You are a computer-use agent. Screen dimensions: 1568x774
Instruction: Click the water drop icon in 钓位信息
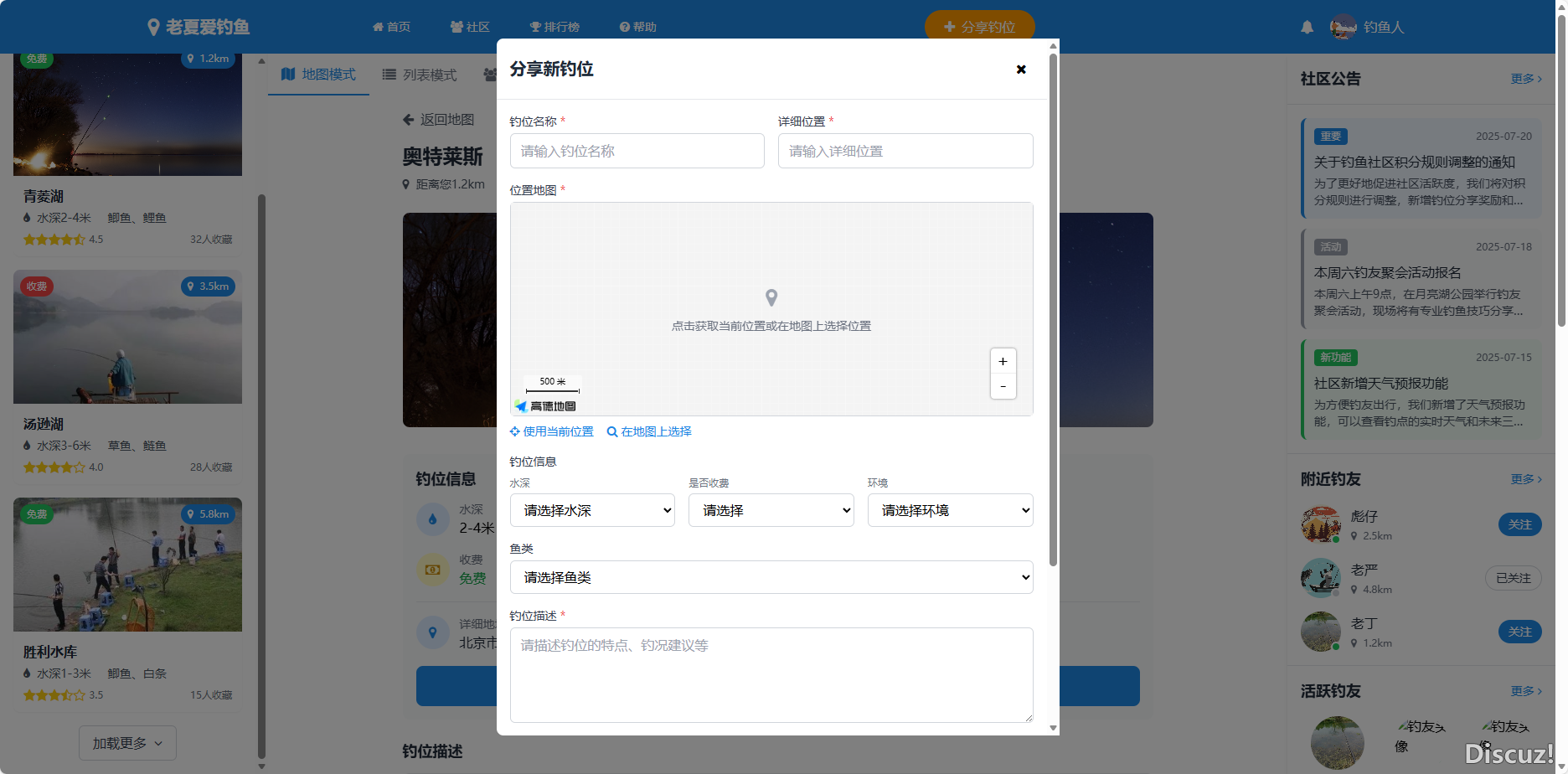pyautogui.click(x=433, y=519)
